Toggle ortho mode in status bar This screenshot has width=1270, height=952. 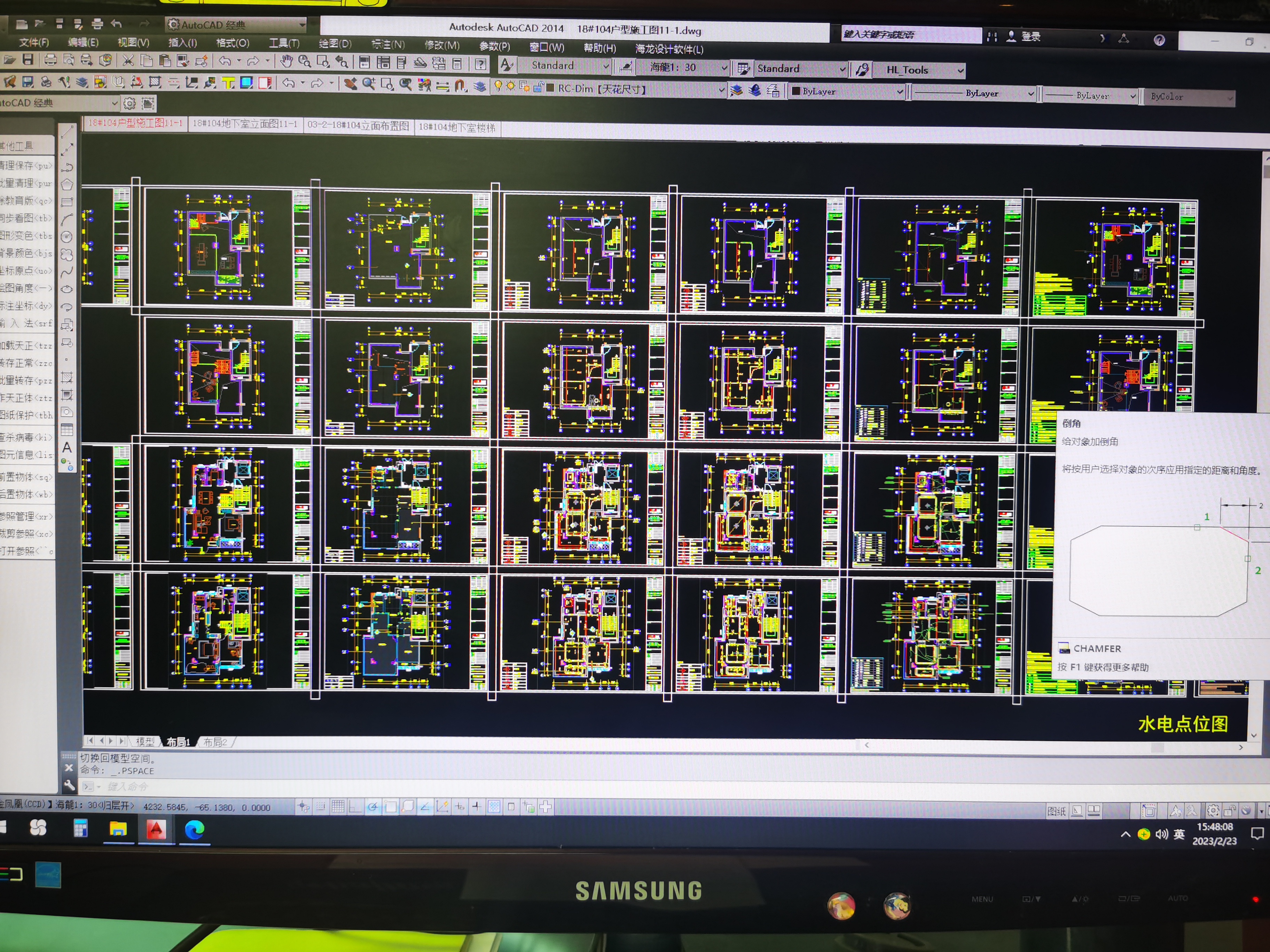pyautogui.click(x=355, y=807)
